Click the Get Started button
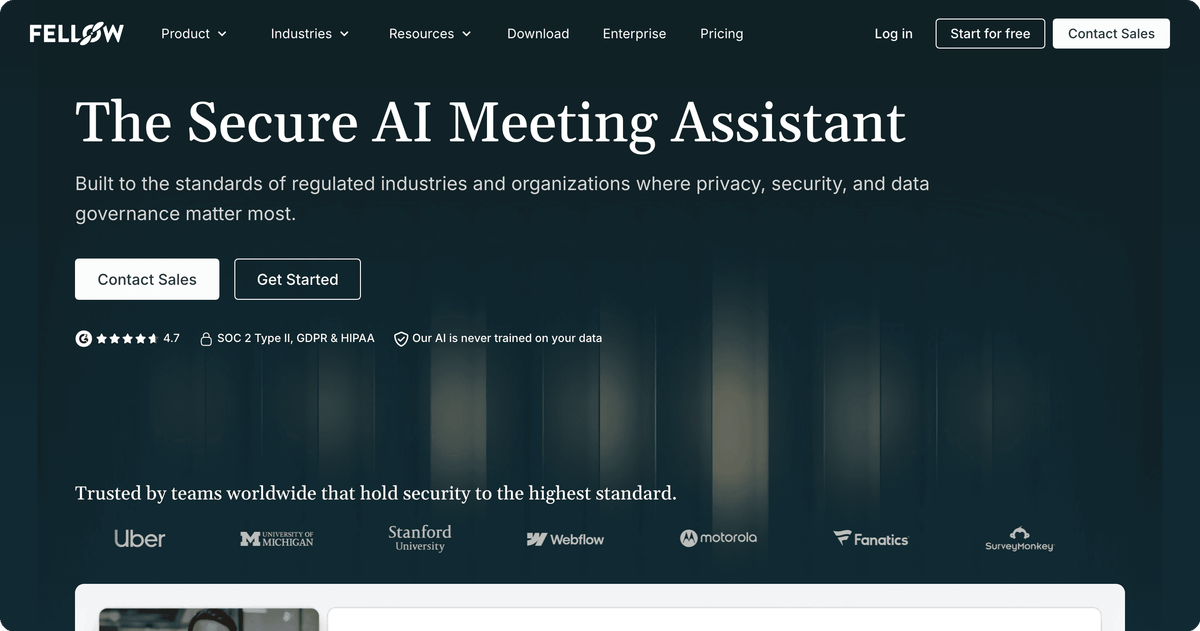Screen dimensions: 1200x631 coord(297,279)
